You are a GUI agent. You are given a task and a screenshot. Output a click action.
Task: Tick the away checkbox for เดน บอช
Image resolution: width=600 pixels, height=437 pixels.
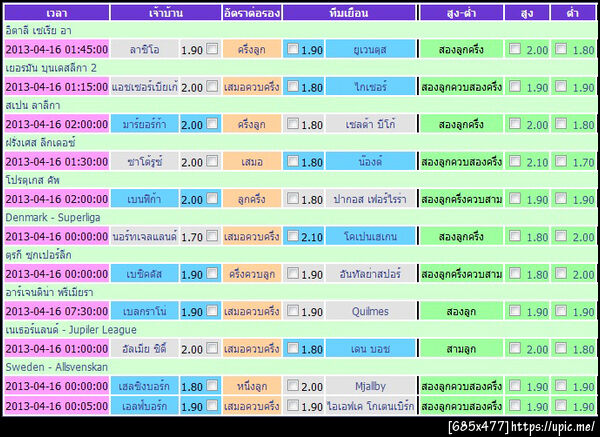pyautogui.click(x=293, y=348)
